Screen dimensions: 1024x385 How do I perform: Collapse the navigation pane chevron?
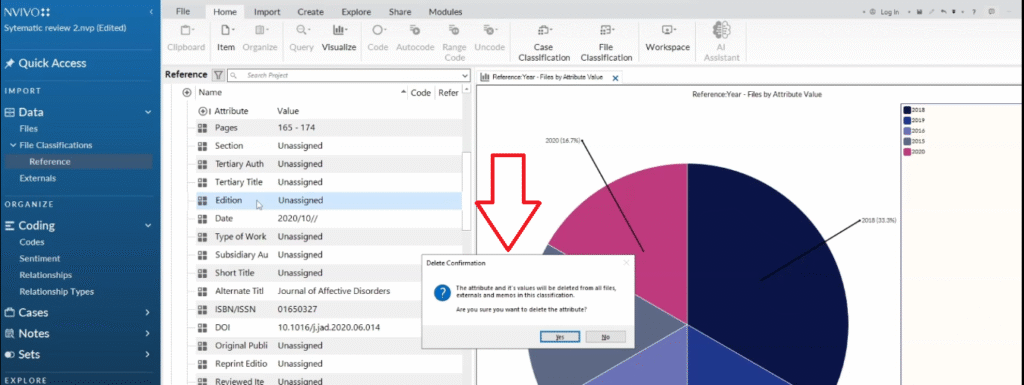[152, 12]
